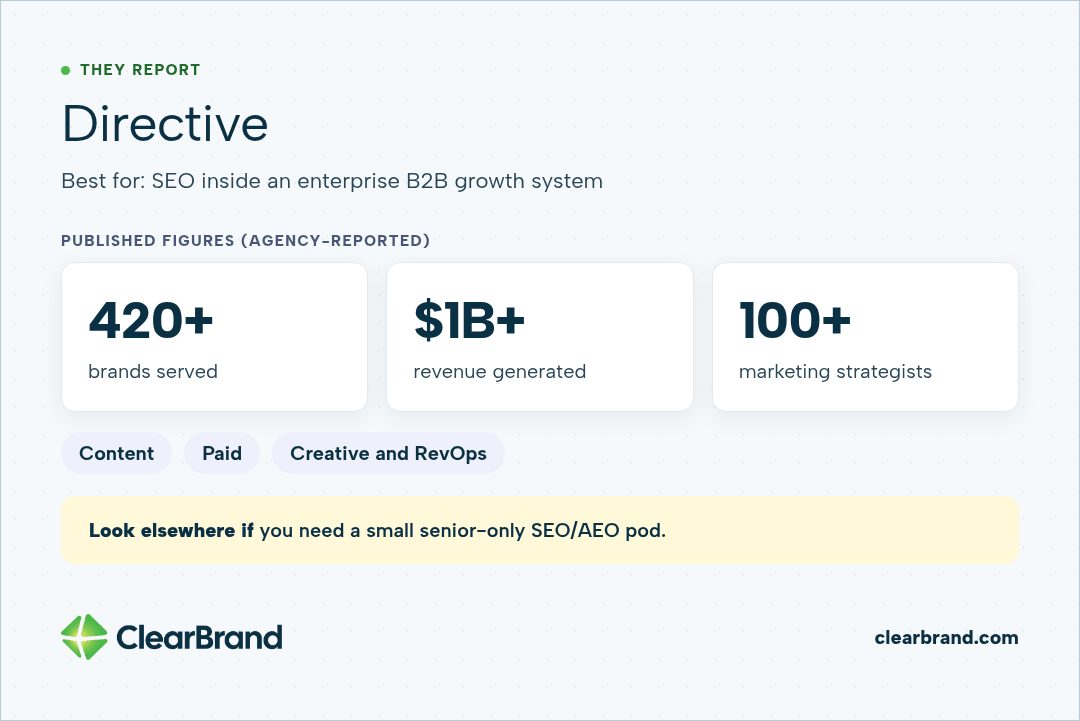Click the marketing strategists caption

pos(835,372)
